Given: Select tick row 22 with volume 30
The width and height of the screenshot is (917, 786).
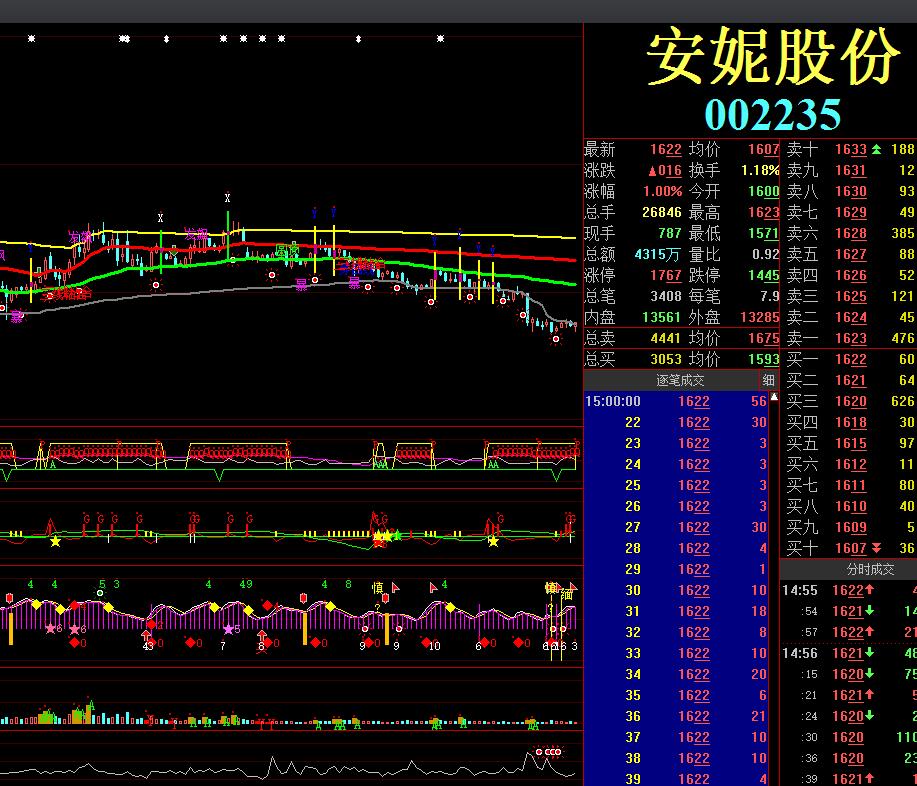Looking at the screenshot, I should [x=676, y=422].
